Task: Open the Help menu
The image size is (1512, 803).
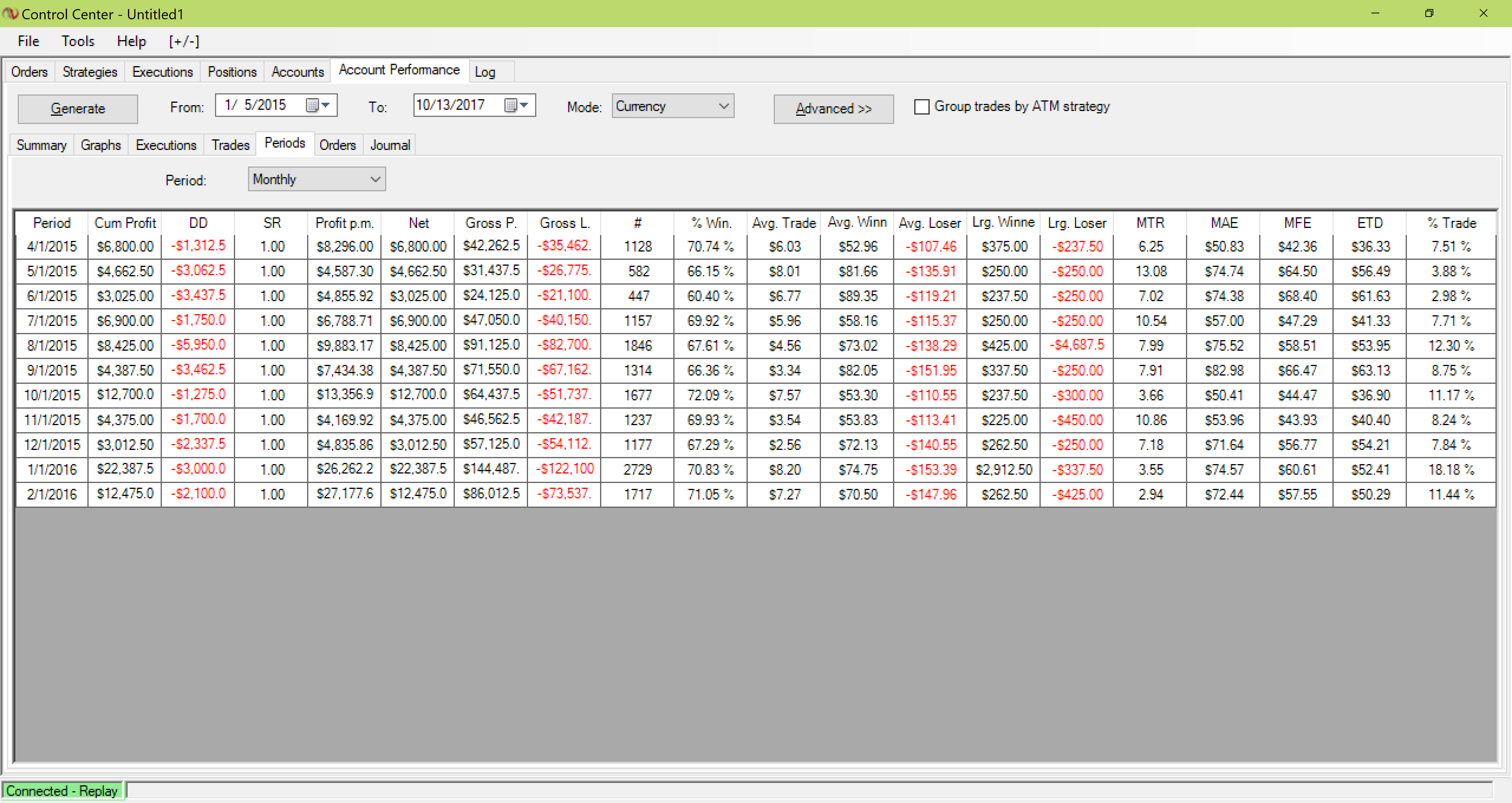Action: (x=131, y=41)
